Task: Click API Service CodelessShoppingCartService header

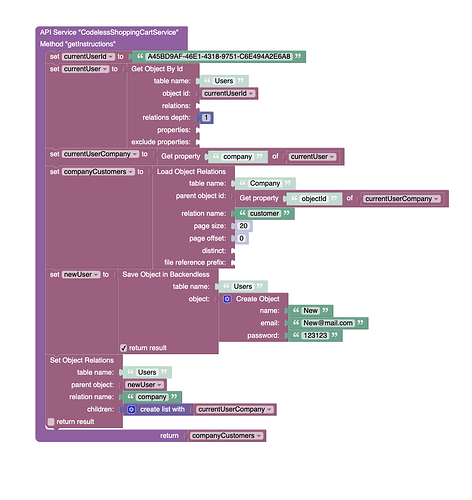Action: pos(109,32)
